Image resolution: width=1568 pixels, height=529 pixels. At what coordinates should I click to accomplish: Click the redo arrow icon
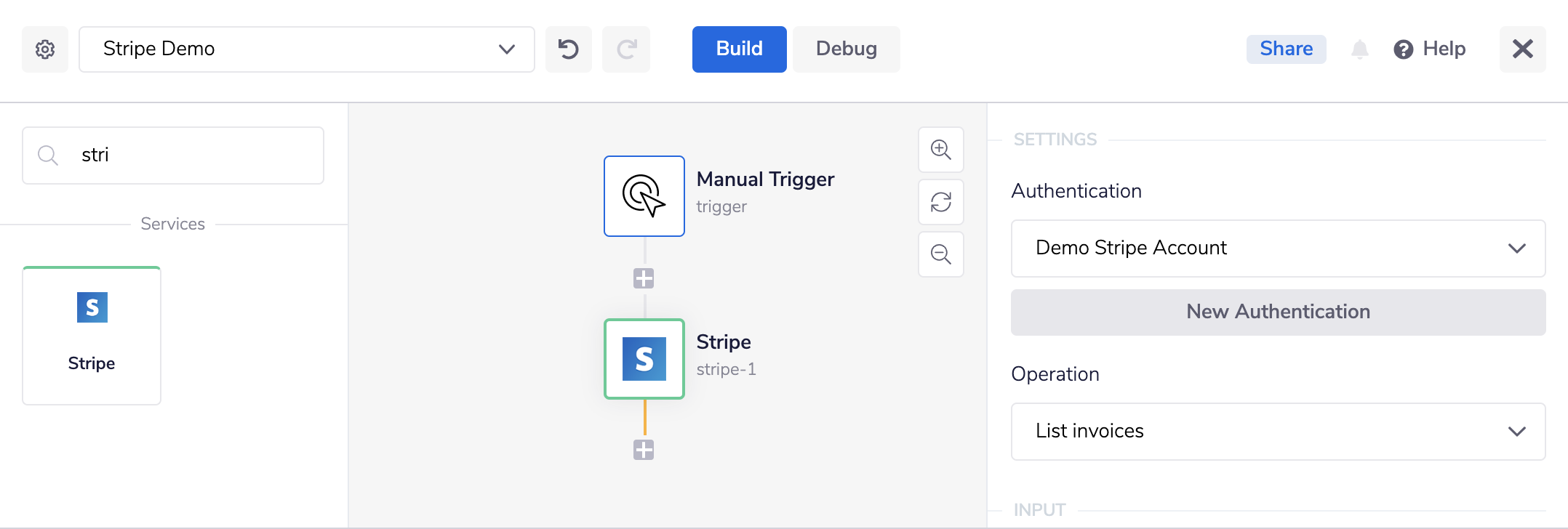(626, 49)
